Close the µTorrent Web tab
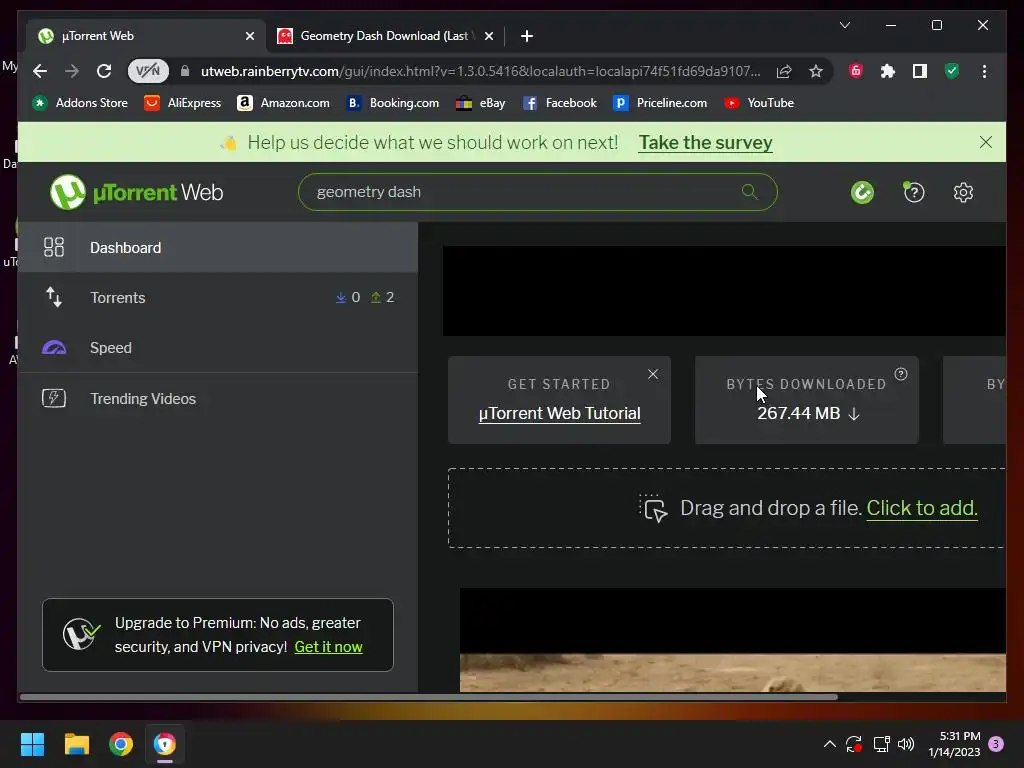The width and height of the screenshot is (1024, 768). (x=249, y=36)
